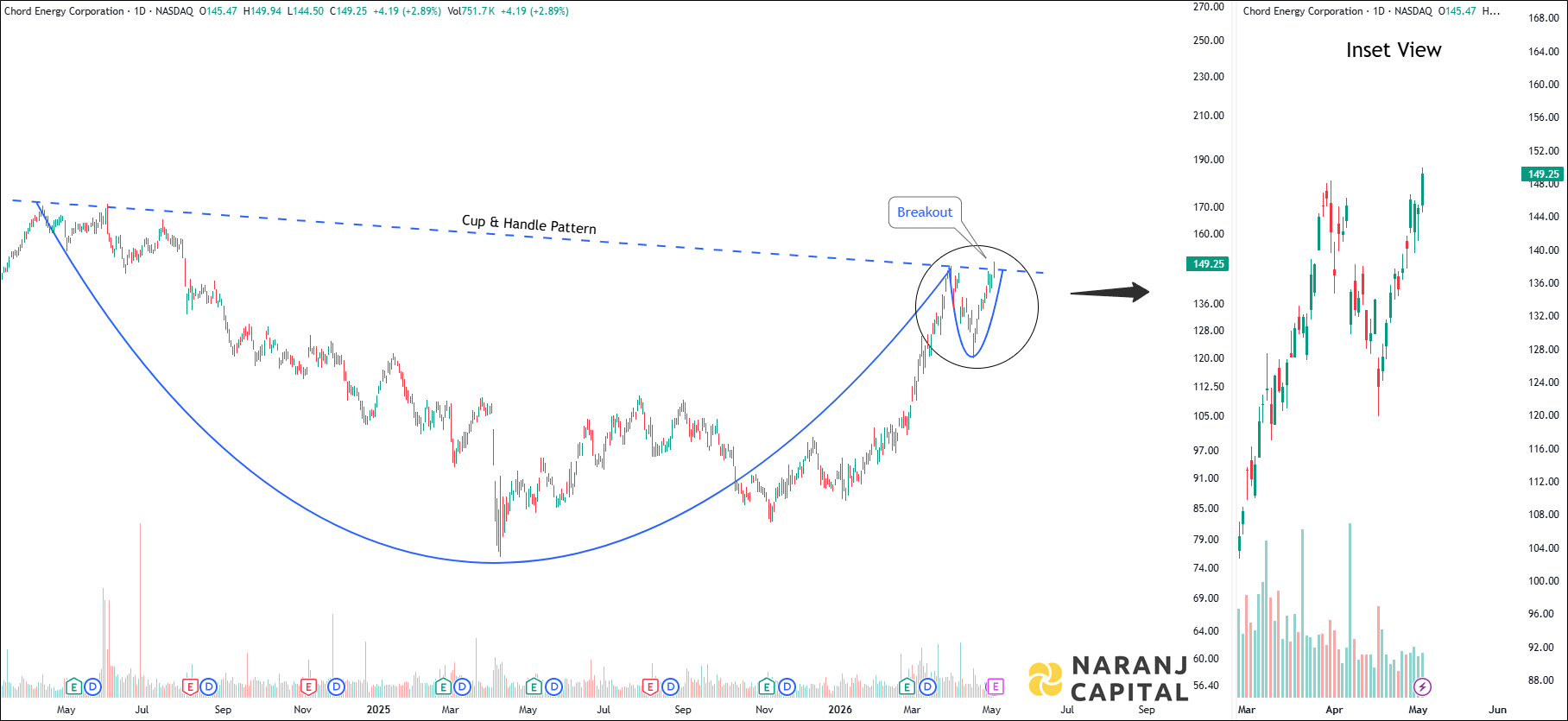
Task: Select the red earnings E marker at November 2024
Action: coord(307,687)
